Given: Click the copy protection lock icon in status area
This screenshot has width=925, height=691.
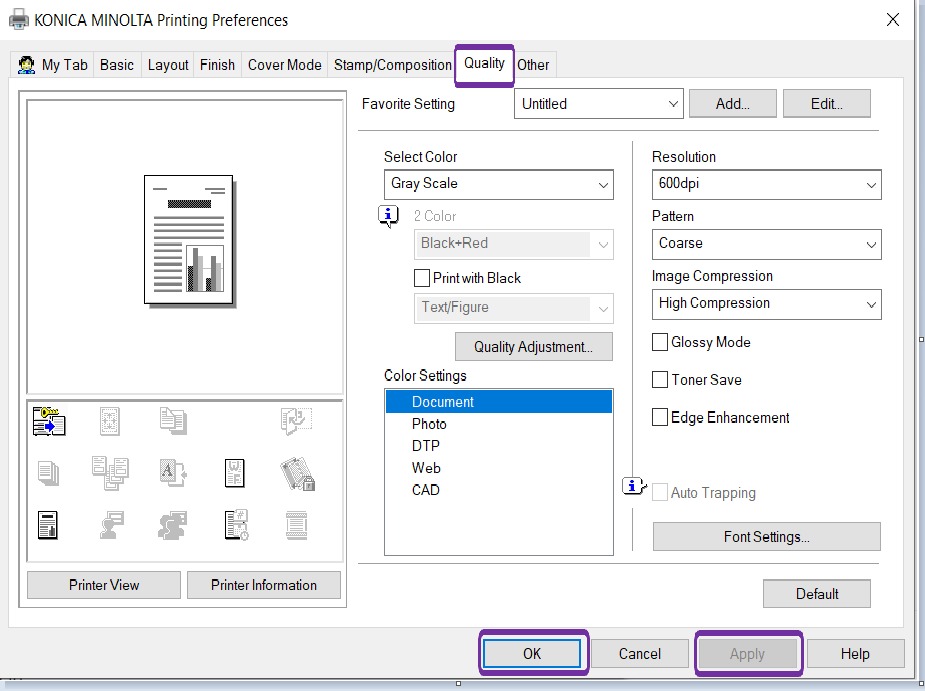Looking at the screenshot, I should point(296,473).
